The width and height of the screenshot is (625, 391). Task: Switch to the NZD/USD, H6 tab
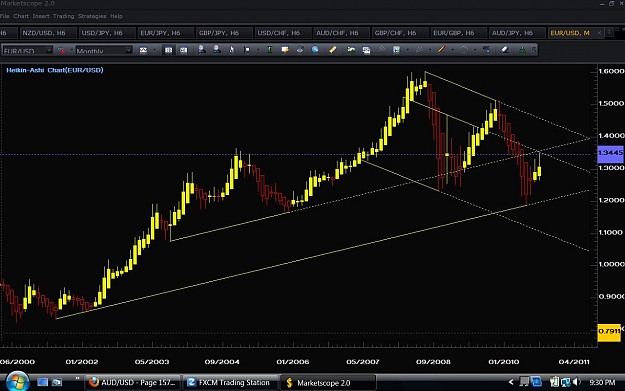[x=47, y=33]
